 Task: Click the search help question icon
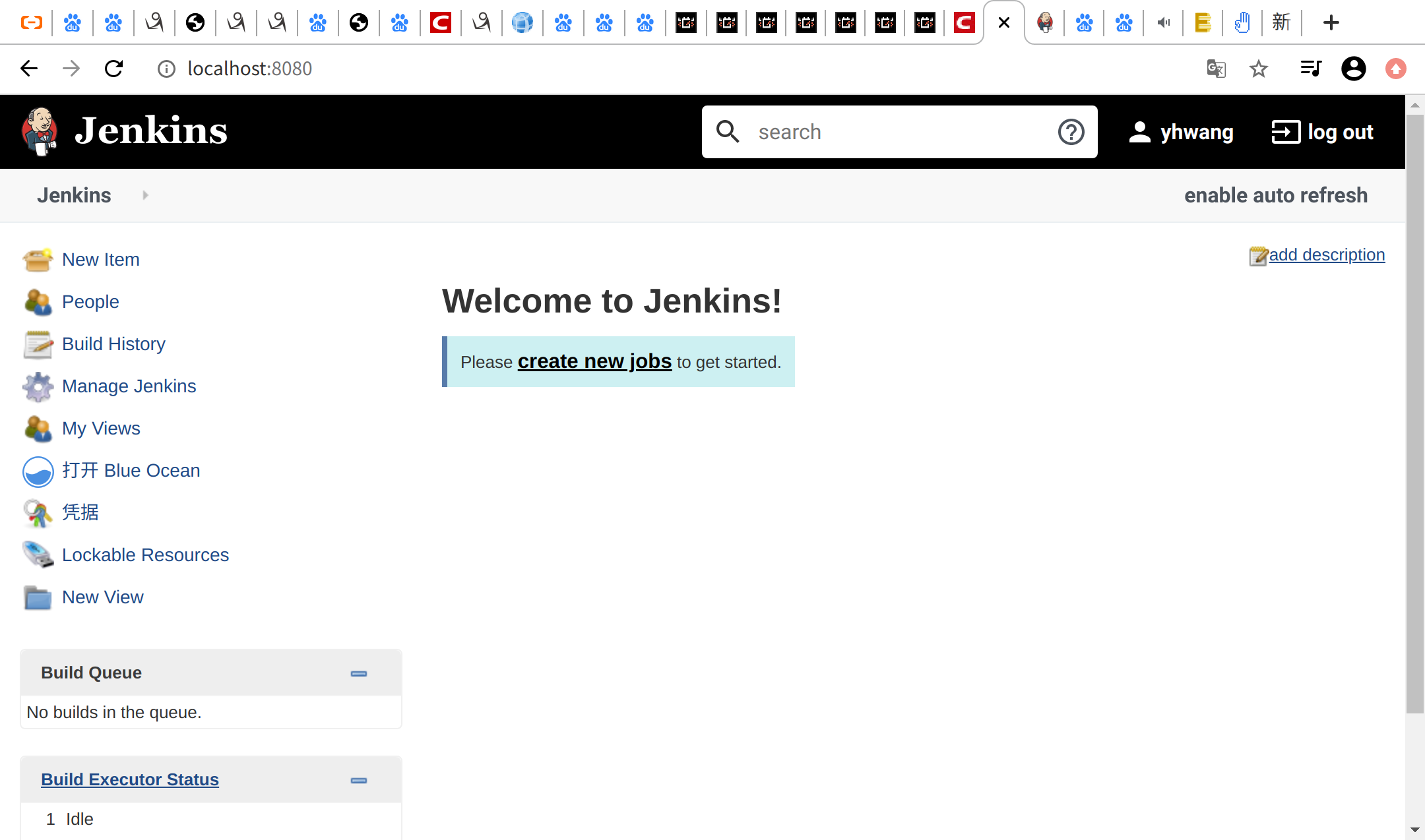[1071, 132]
